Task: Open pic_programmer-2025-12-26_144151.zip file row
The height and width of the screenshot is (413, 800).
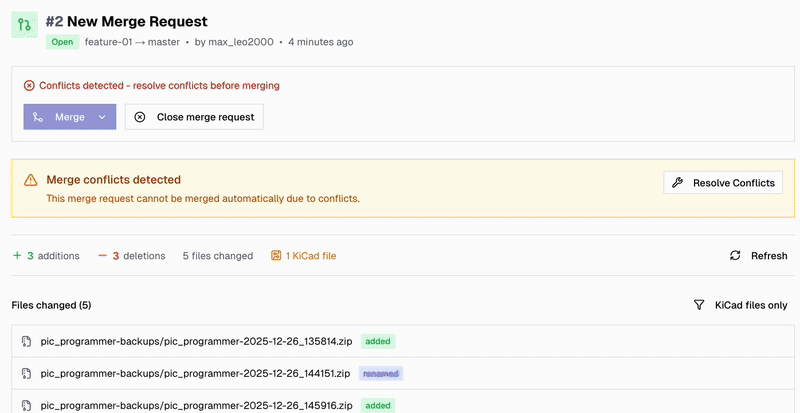Action: click(403, 373)
